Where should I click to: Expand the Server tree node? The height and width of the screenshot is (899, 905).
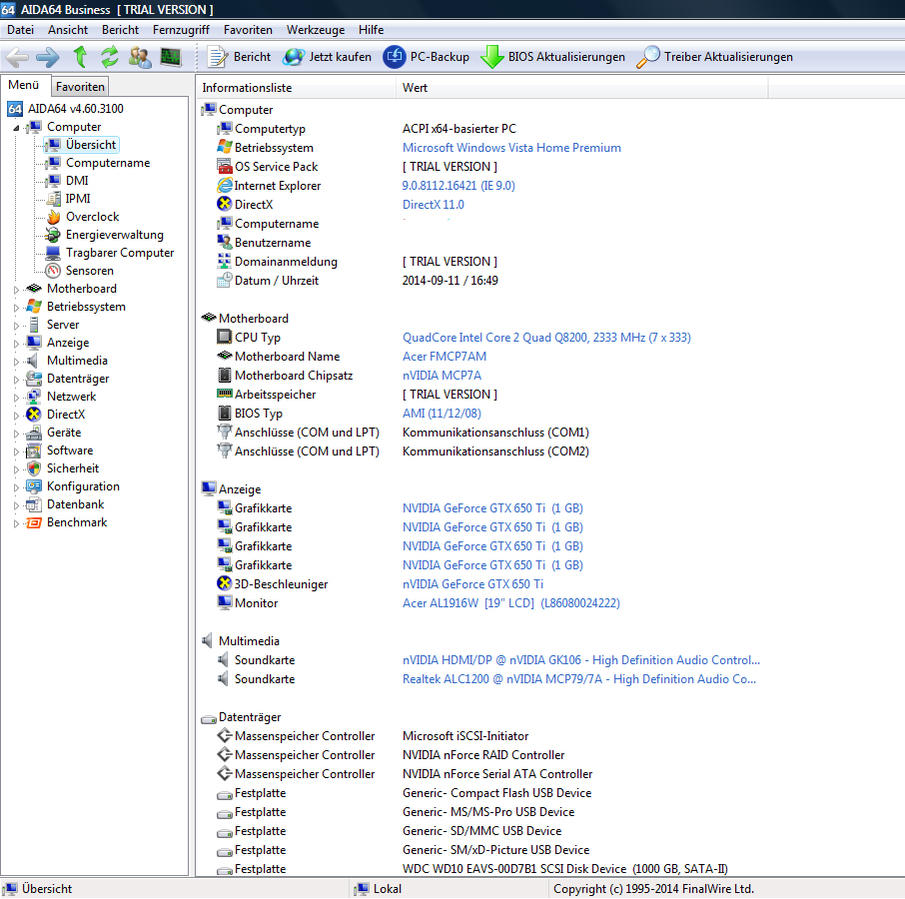coord(16,325)
